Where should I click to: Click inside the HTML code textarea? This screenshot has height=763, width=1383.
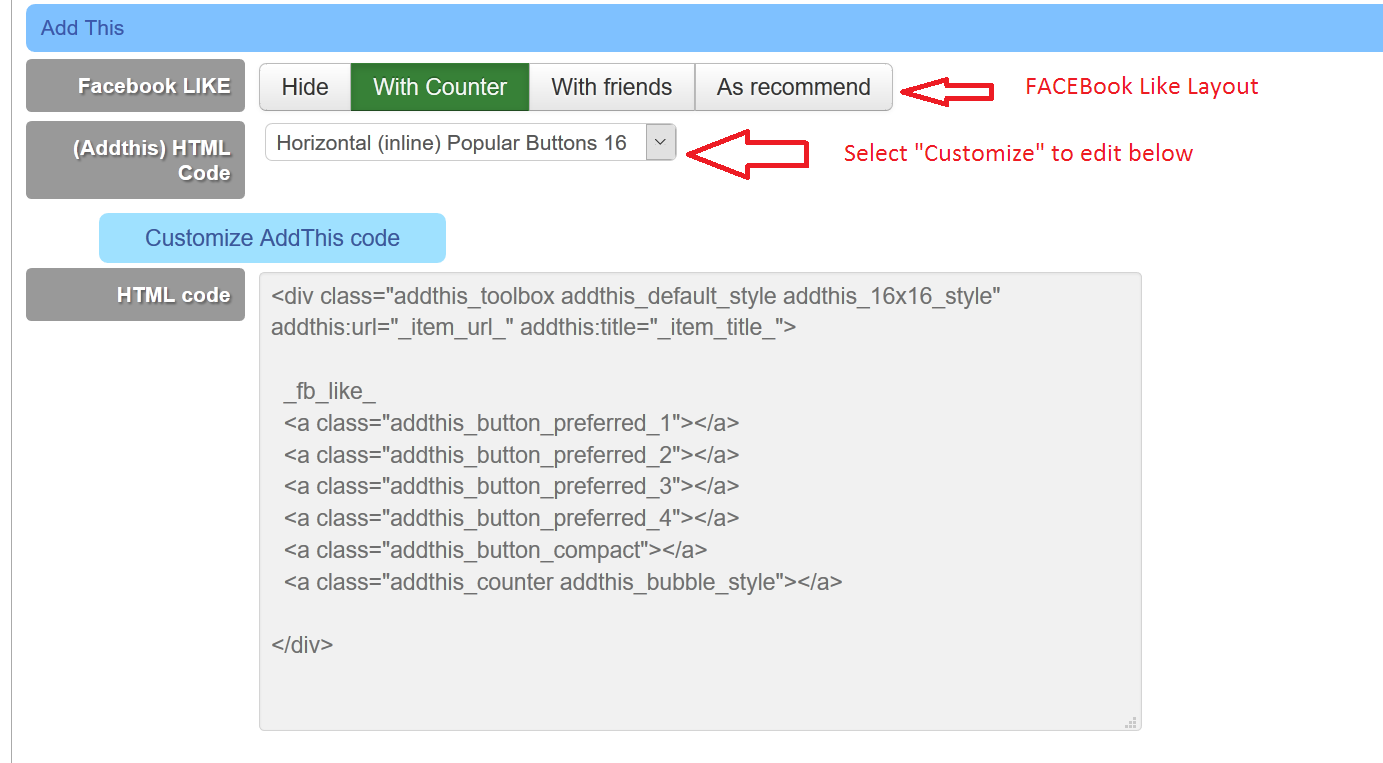pyautogui.click(x=700, y=501)
